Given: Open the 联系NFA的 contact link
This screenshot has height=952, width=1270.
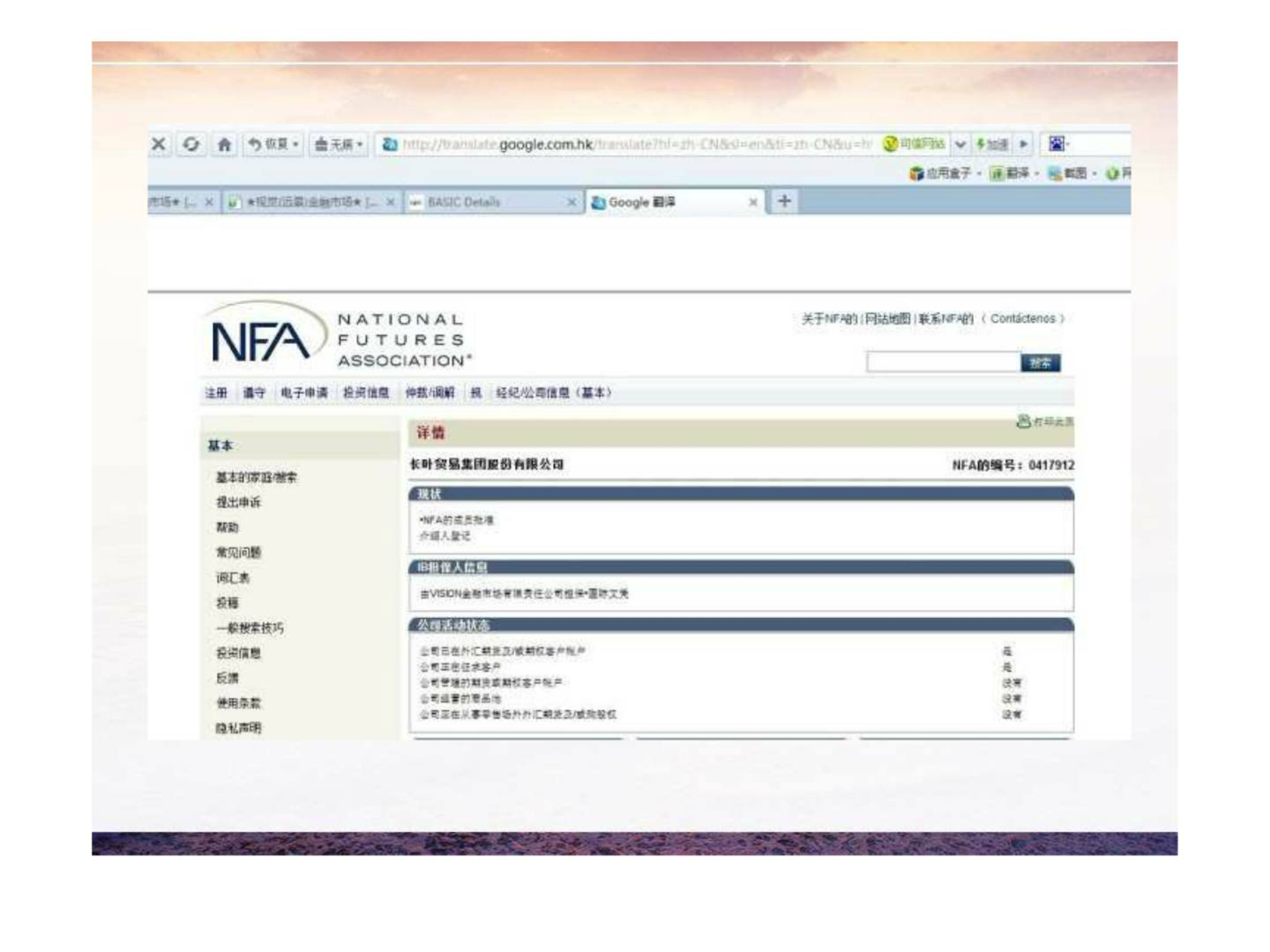Looking at the screenshot, I should (x=946, y=319).
